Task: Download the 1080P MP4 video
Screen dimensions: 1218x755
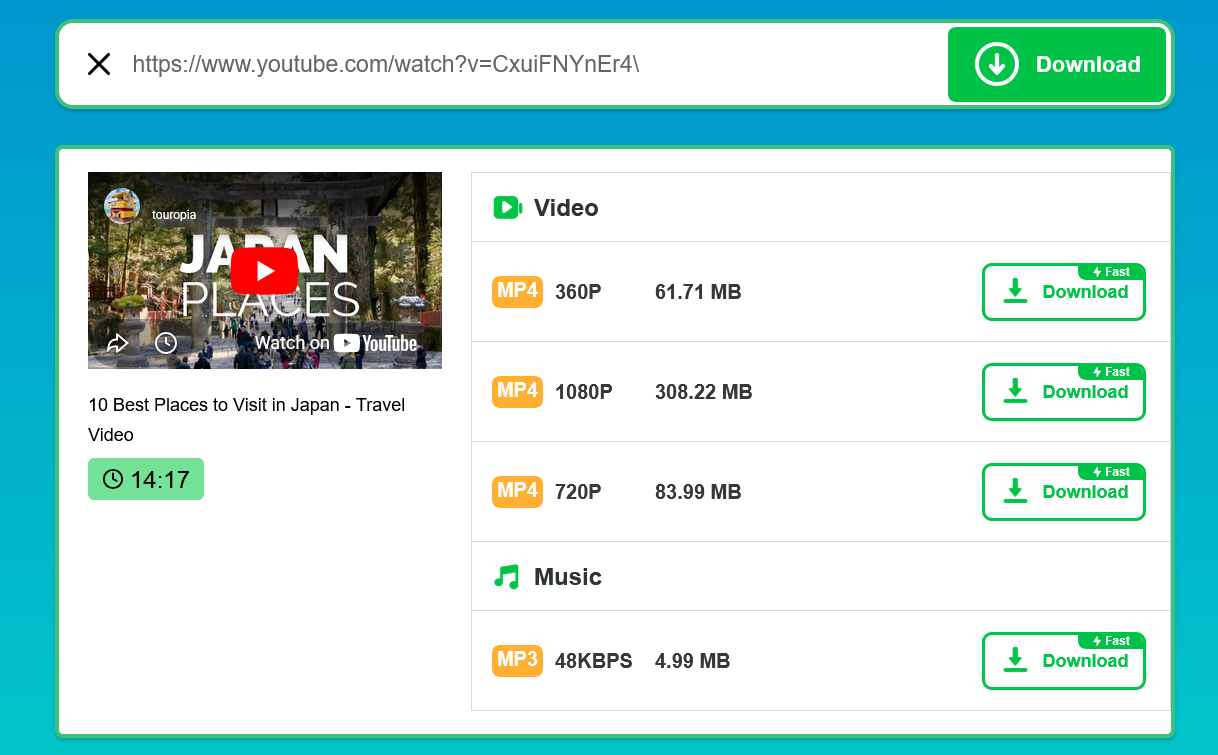Action: [1064, 392]
